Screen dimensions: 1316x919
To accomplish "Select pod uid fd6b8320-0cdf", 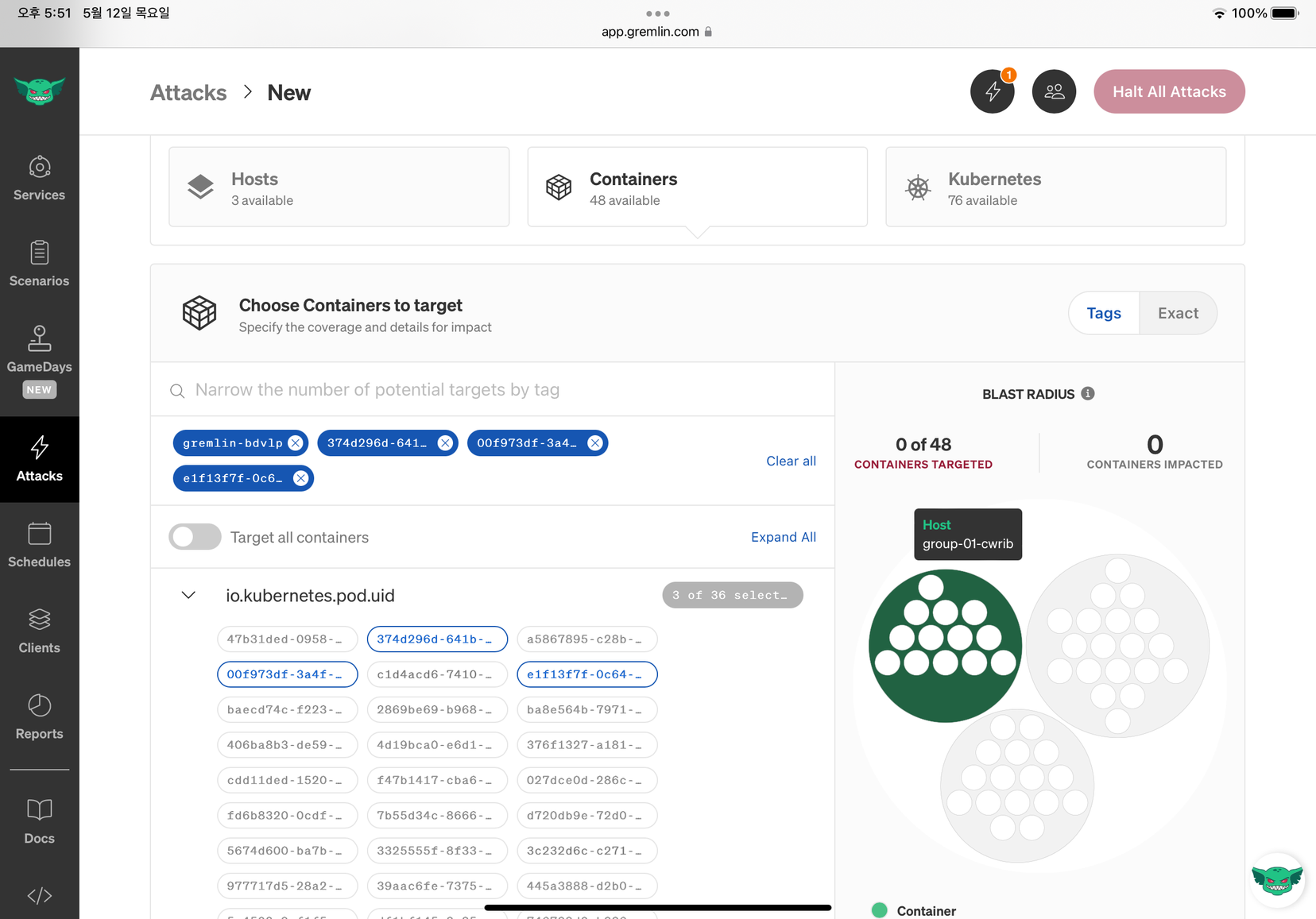I will point(287,816).
